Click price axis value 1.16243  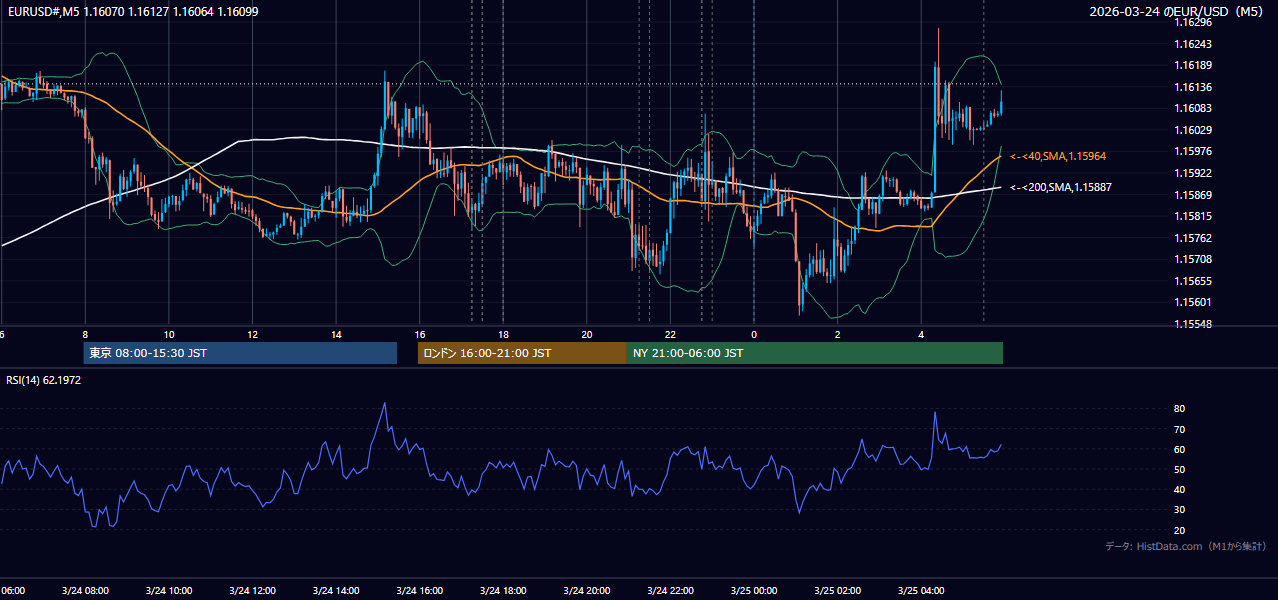1195,44
